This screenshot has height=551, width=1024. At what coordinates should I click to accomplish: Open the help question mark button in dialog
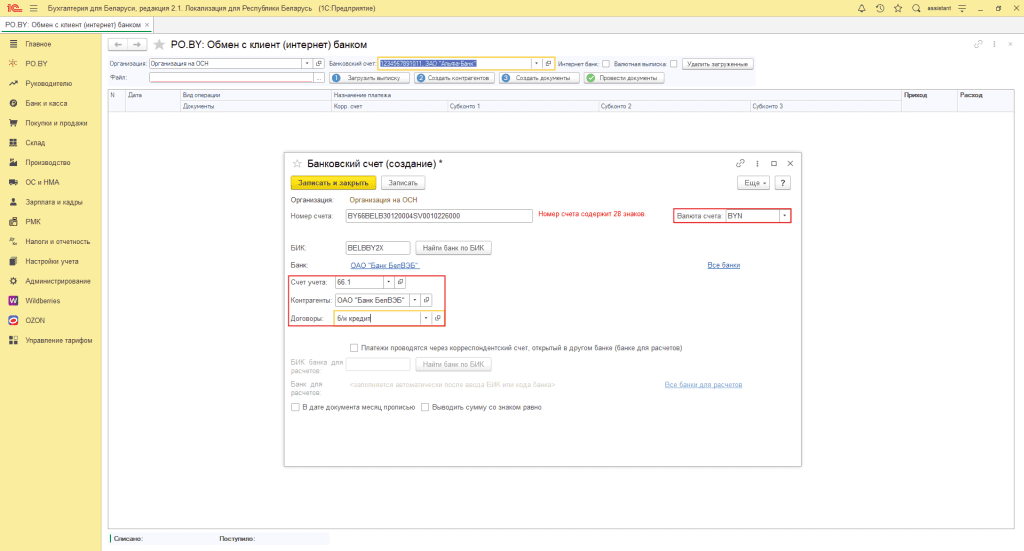tap(783, 183)
